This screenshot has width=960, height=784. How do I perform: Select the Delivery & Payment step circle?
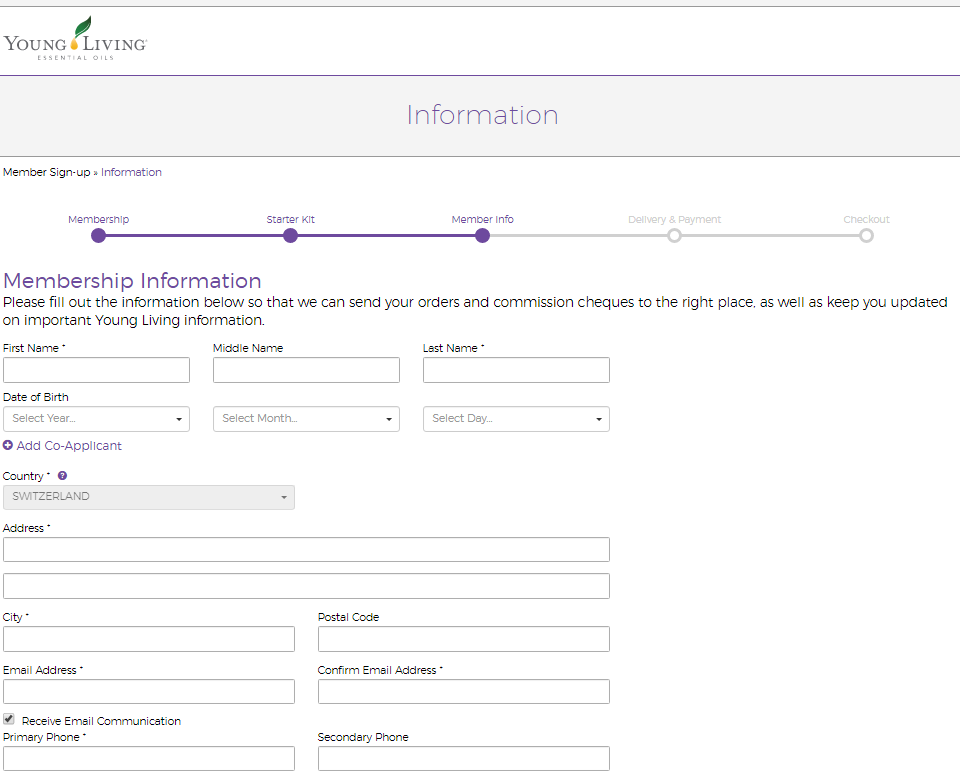674,236
